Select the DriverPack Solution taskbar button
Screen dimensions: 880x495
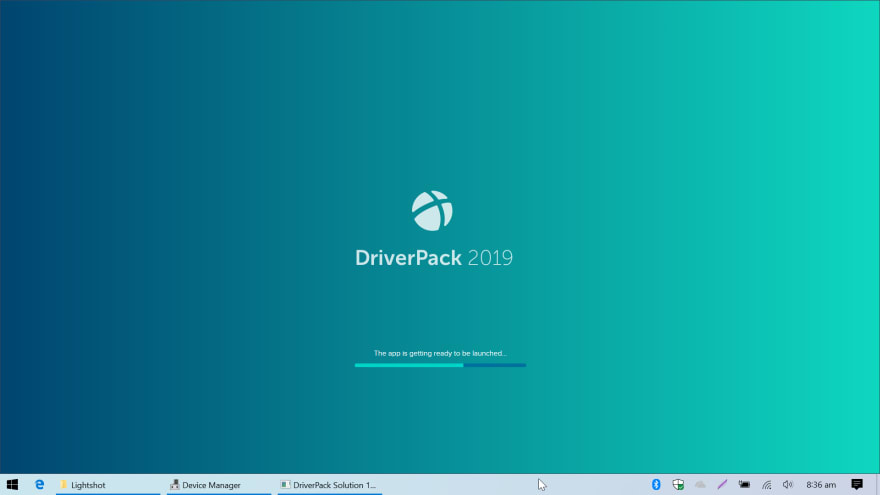[330, 484]
